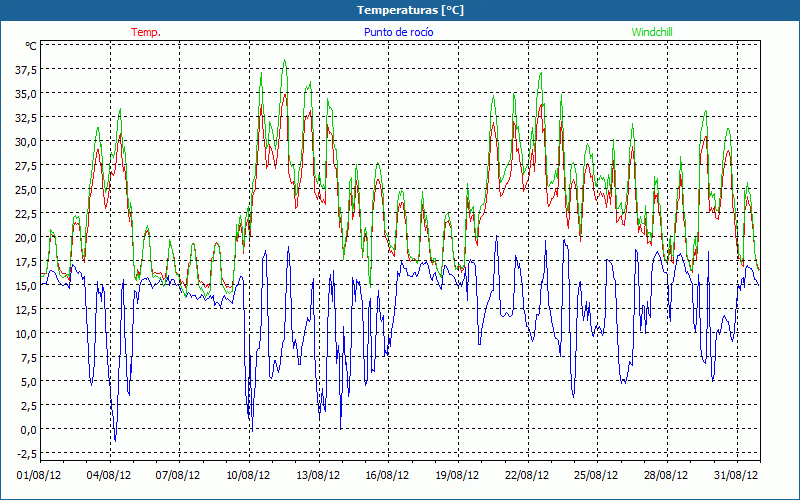Click the °C unit label on axis
Viewport: 800px width, 500px height.
pyautogui.click(x=31, y=46)
